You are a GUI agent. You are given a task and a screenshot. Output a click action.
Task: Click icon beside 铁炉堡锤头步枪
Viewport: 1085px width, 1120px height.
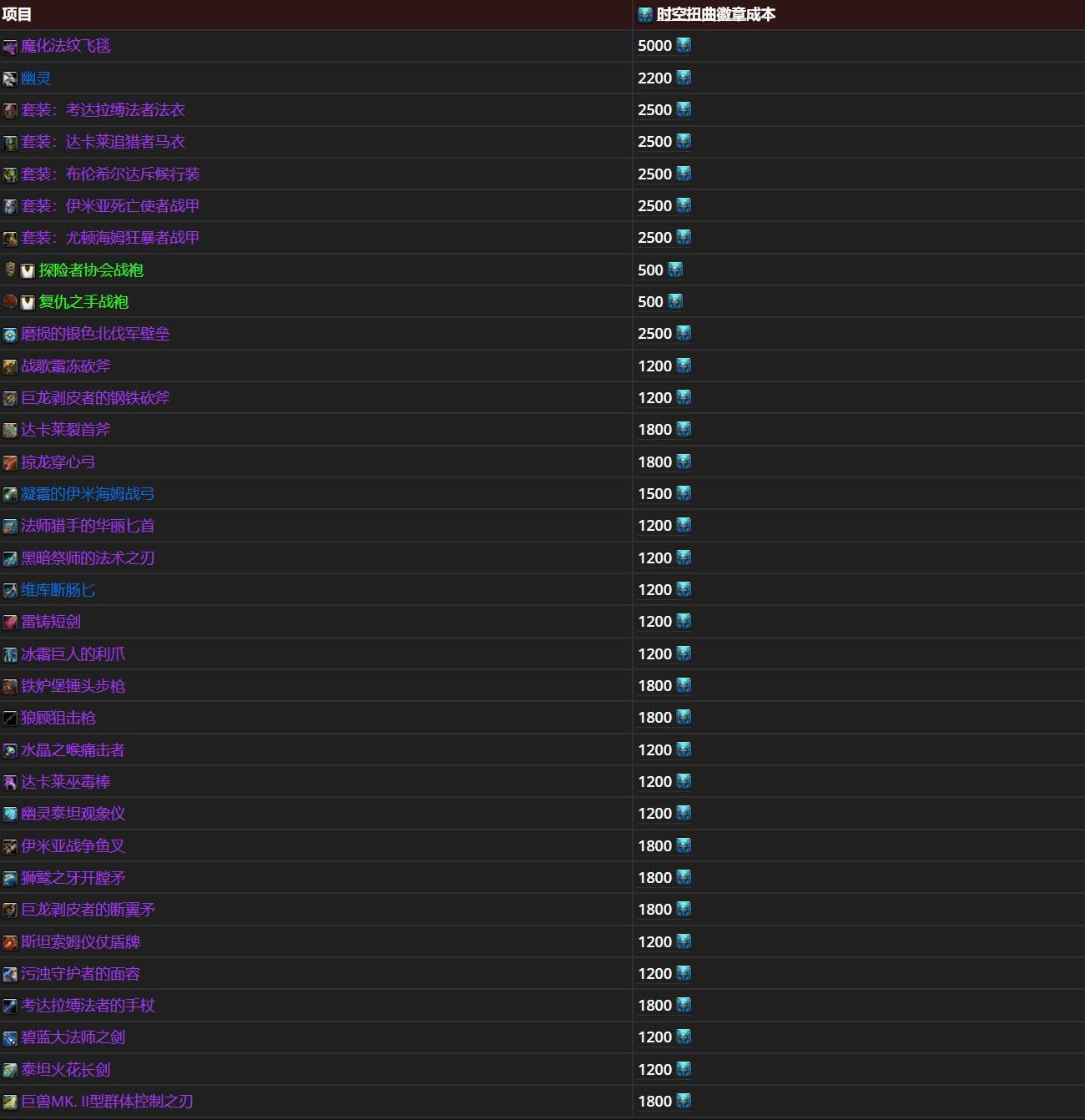point(10,687)
